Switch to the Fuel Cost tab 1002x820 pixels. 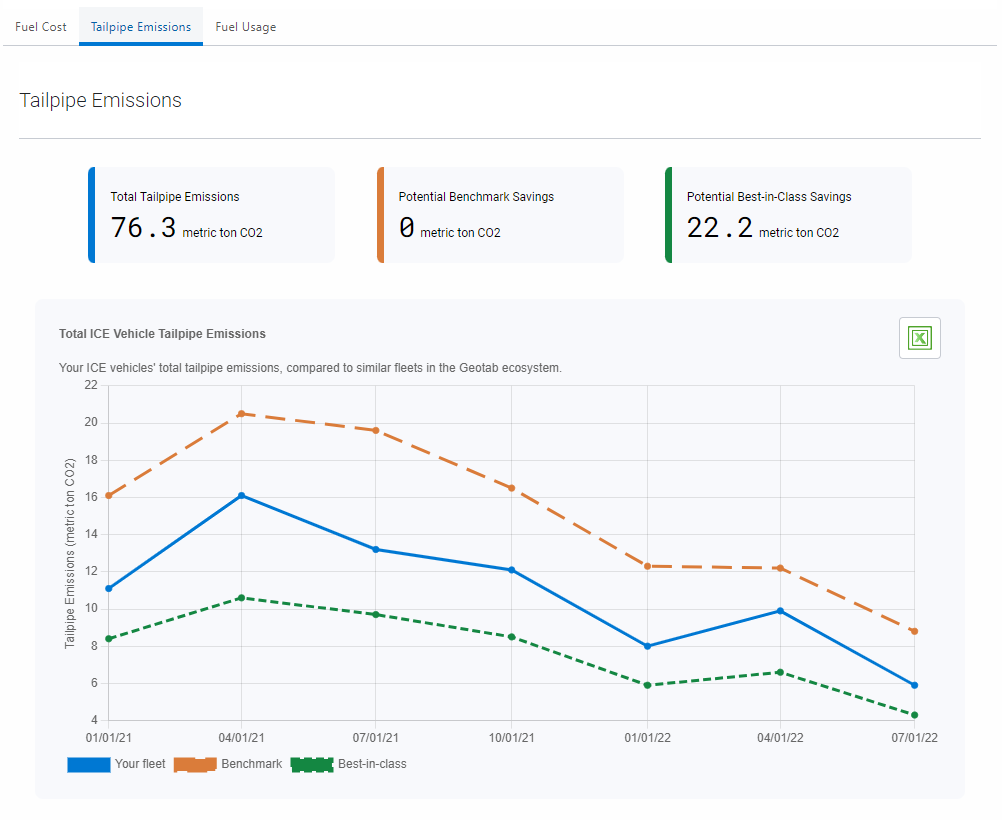(x=41, y=27)
